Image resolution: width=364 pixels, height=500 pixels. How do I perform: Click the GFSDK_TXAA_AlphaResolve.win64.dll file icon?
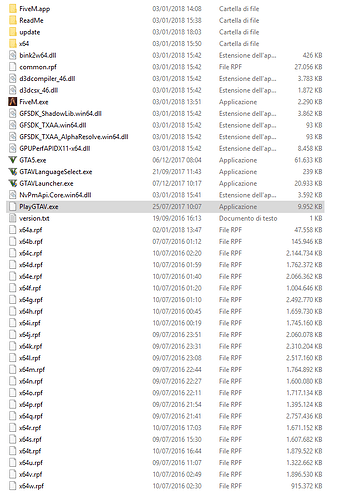tap(12, 137)
